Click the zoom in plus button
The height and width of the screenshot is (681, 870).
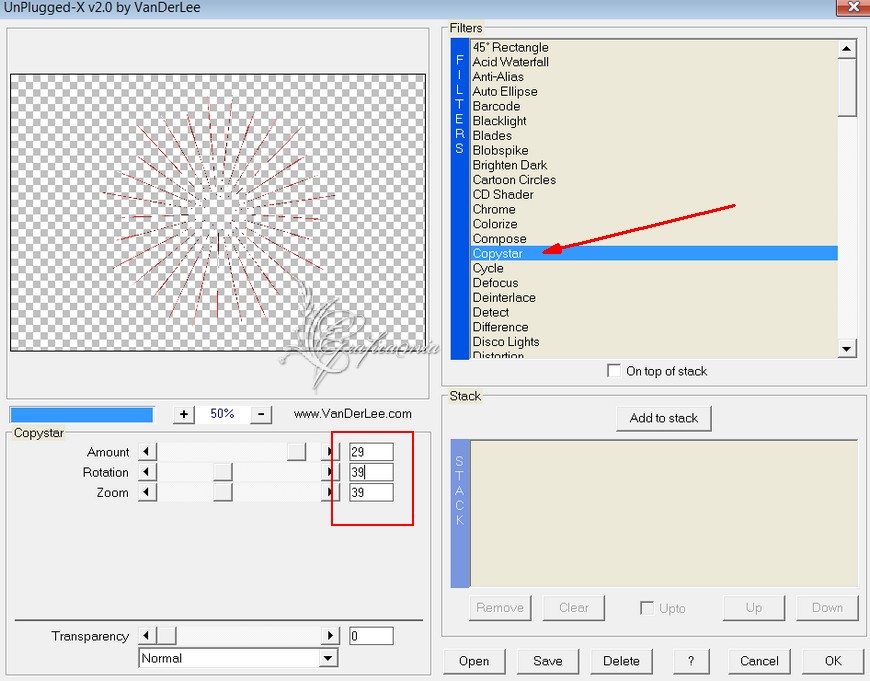184,414
